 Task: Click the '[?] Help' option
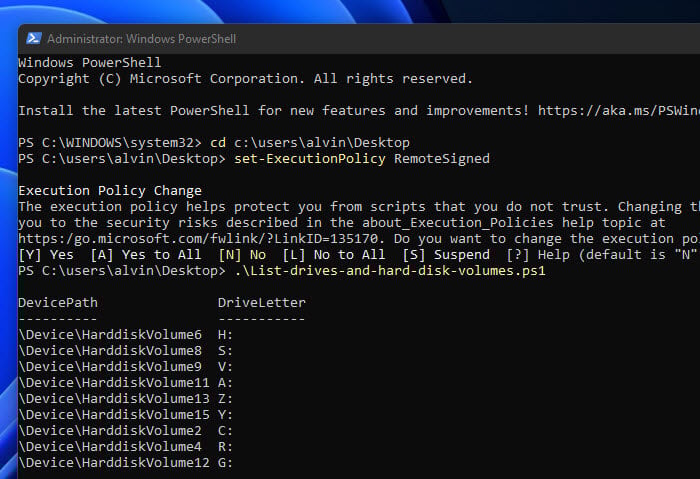click(538, 255)
